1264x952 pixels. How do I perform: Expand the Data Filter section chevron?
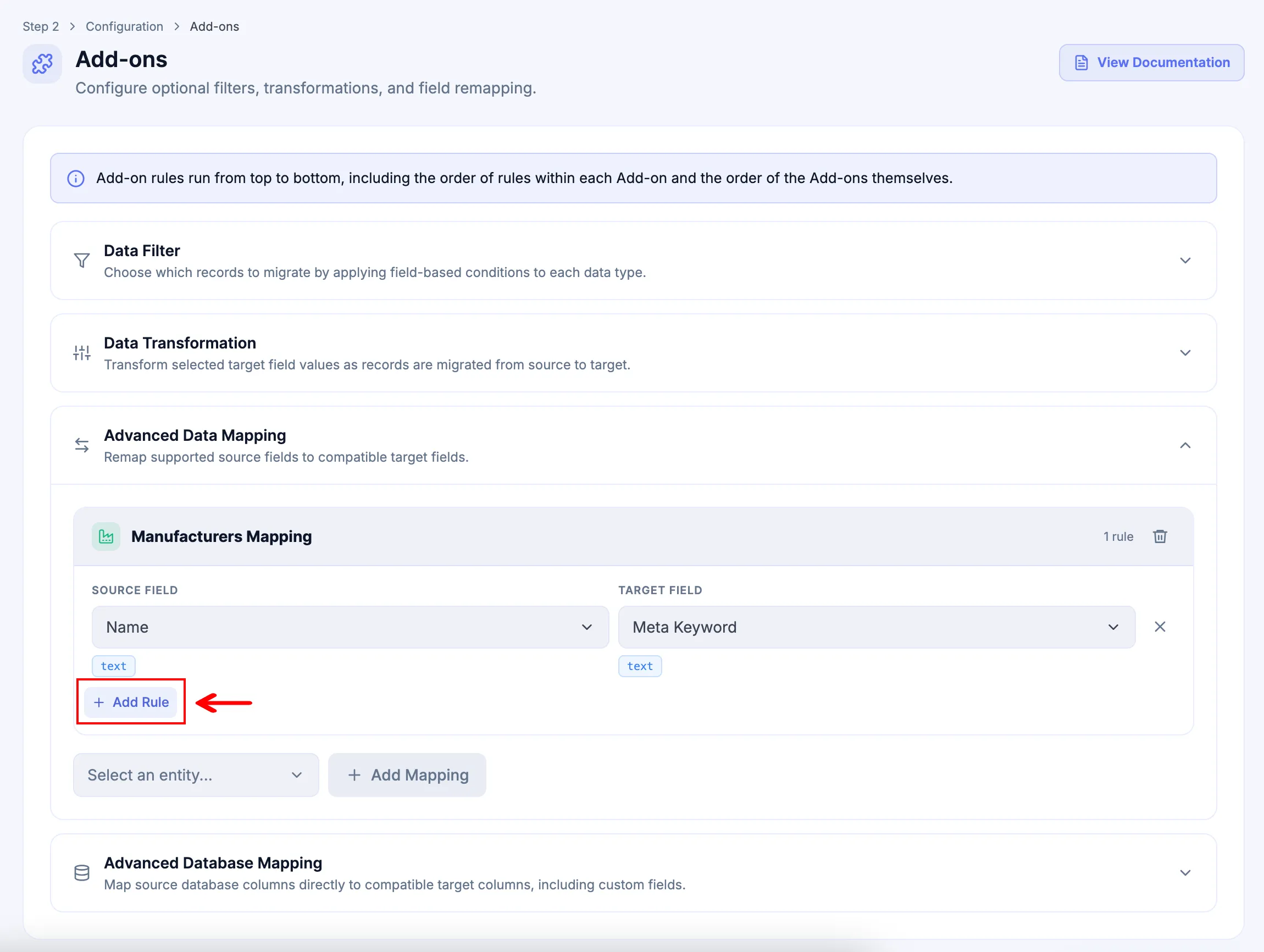tap(1185, 261)
